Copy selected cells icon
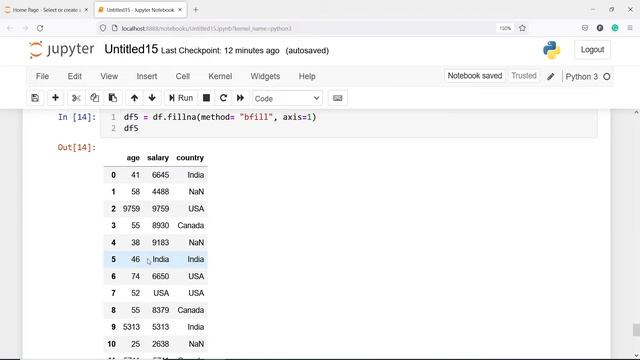Screen dimensions: 640x360 click(94, 98)
